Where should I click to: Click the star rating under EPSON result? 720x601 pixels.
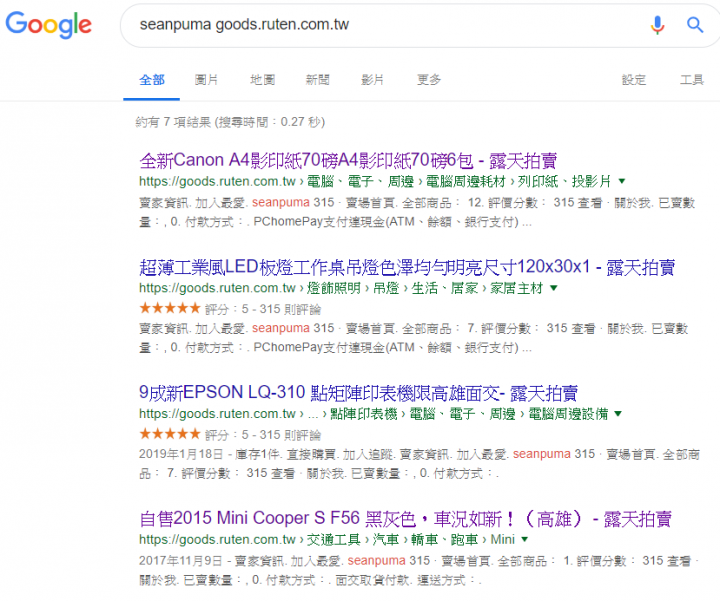170,434
